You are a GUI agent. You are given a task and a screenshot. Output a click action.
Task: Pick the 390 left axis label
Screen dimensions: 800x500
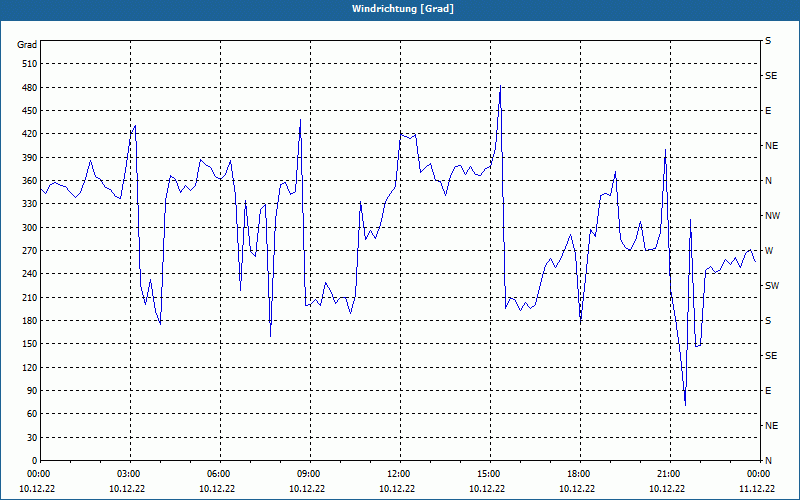pos(29,158)
